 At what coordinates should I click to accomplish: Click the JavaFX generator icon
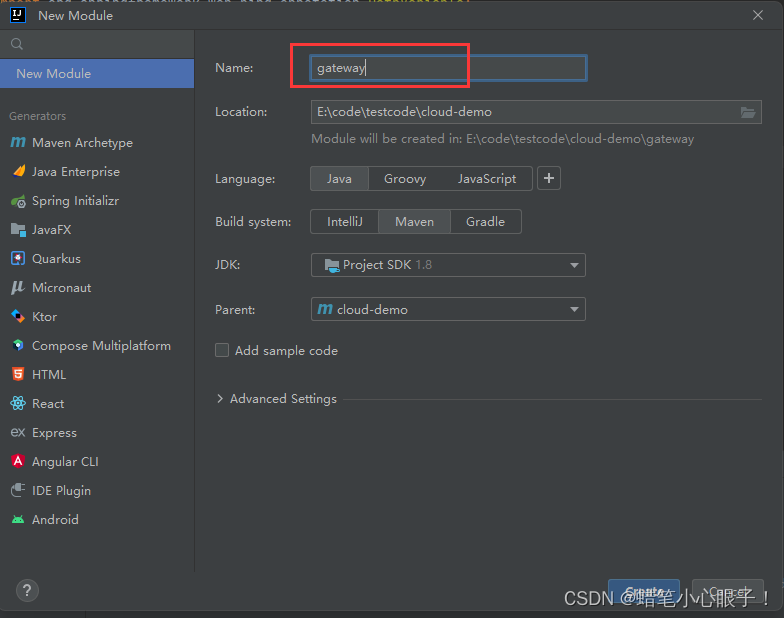18,230
